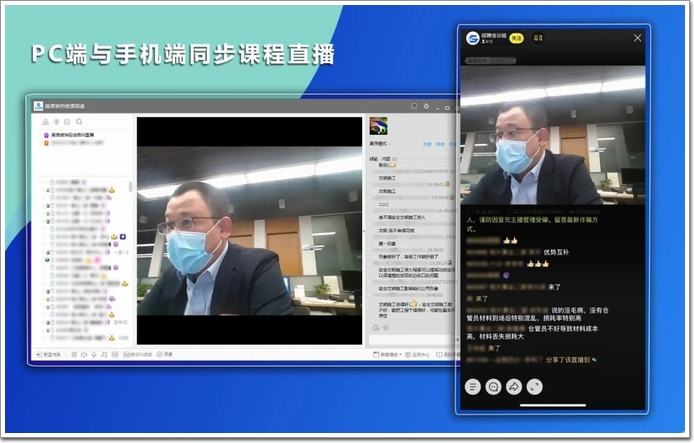Image resolution: width=694 pixels, height=443 pixels.
Task: Click the speaker volume icon in bottom toolbar
Action: coord(83,354)
